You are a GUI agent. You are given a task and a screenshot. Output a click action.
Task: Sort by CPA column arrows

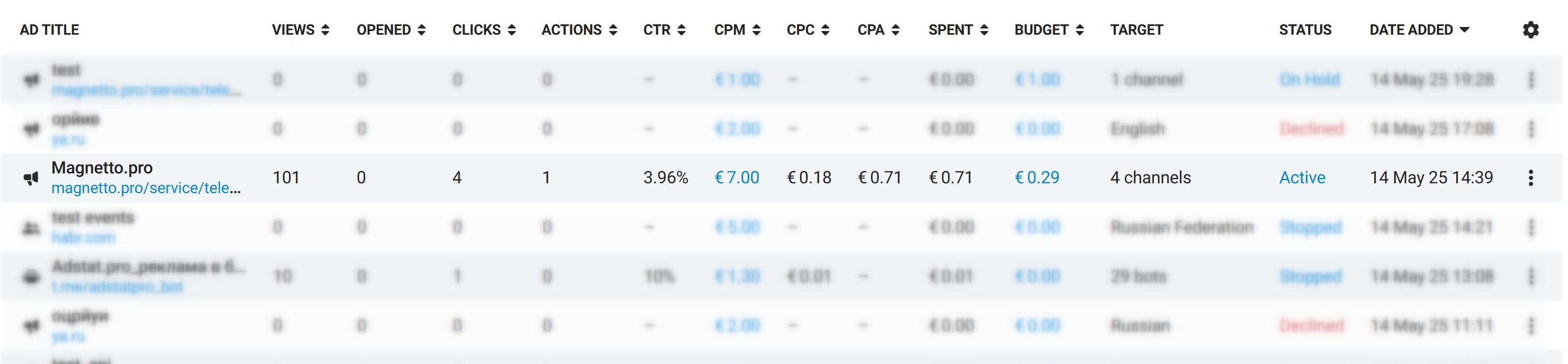895,30
